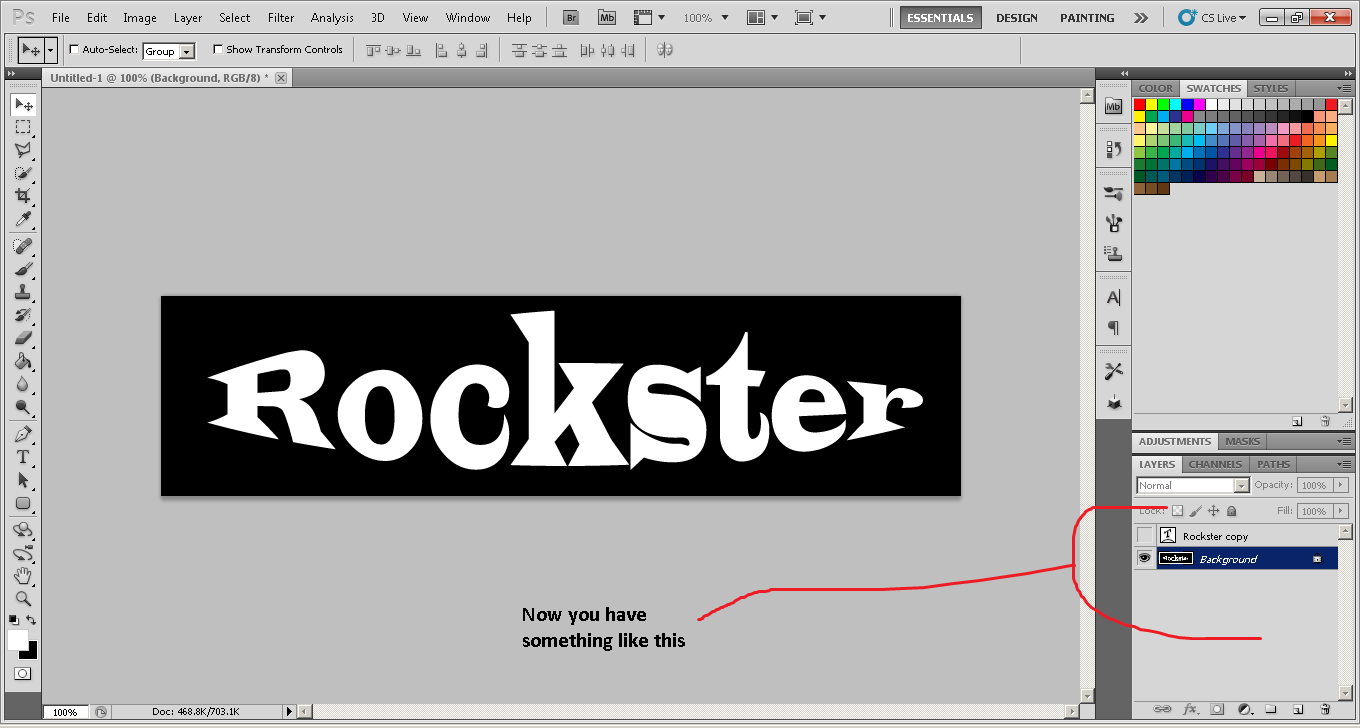
Task: Enable the Auto-Select checkbox
Action: [x=73, y=48]
